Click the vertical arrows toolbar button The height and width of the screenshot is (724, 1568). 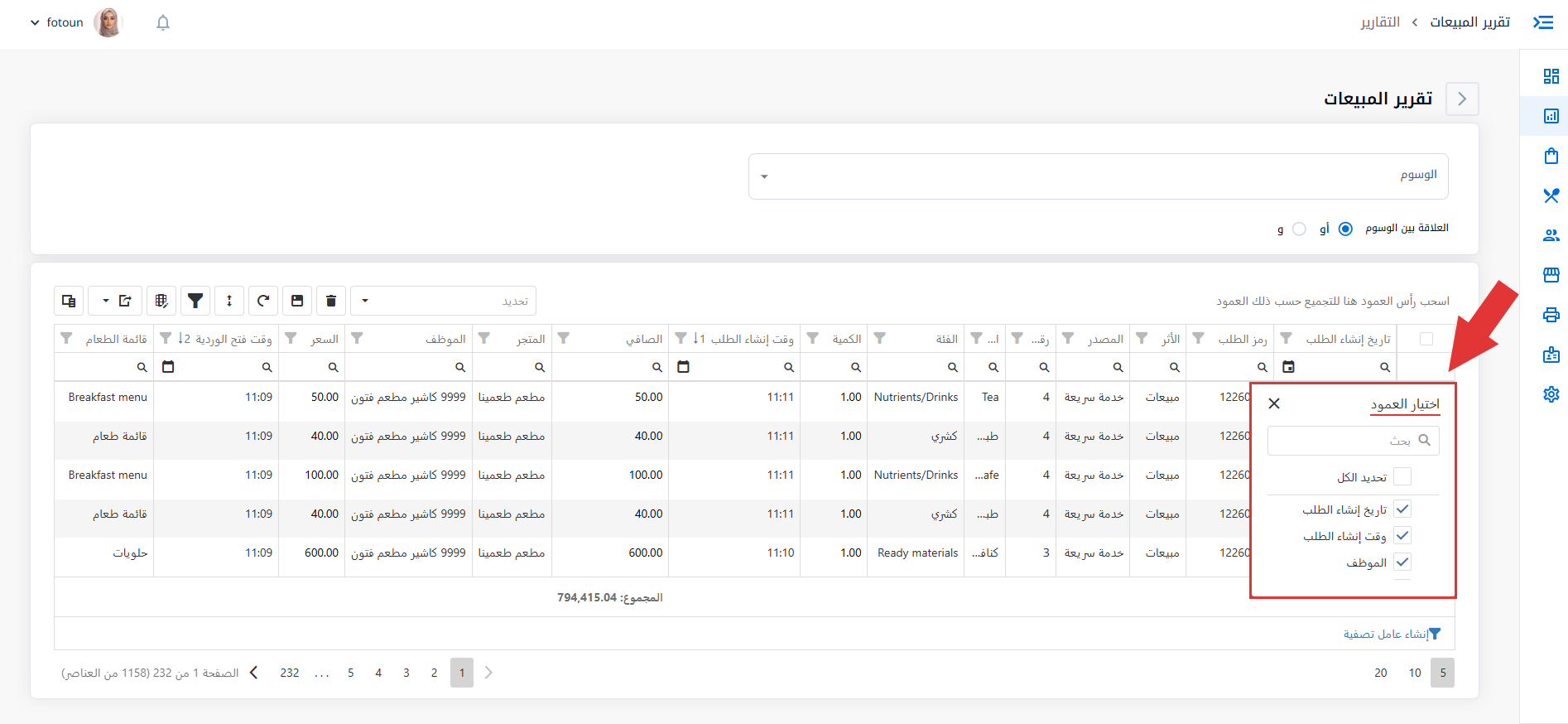(229, 301)
